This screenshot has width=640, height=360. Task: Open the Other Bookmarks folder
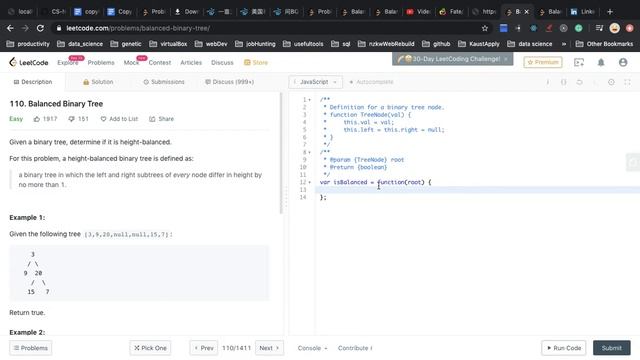pos(604,44)
